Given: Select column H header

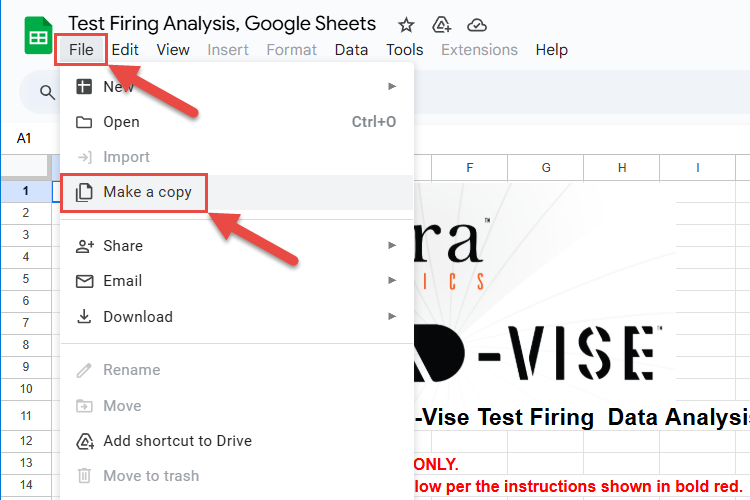Looking at the screenshot, I should point(622,167).
